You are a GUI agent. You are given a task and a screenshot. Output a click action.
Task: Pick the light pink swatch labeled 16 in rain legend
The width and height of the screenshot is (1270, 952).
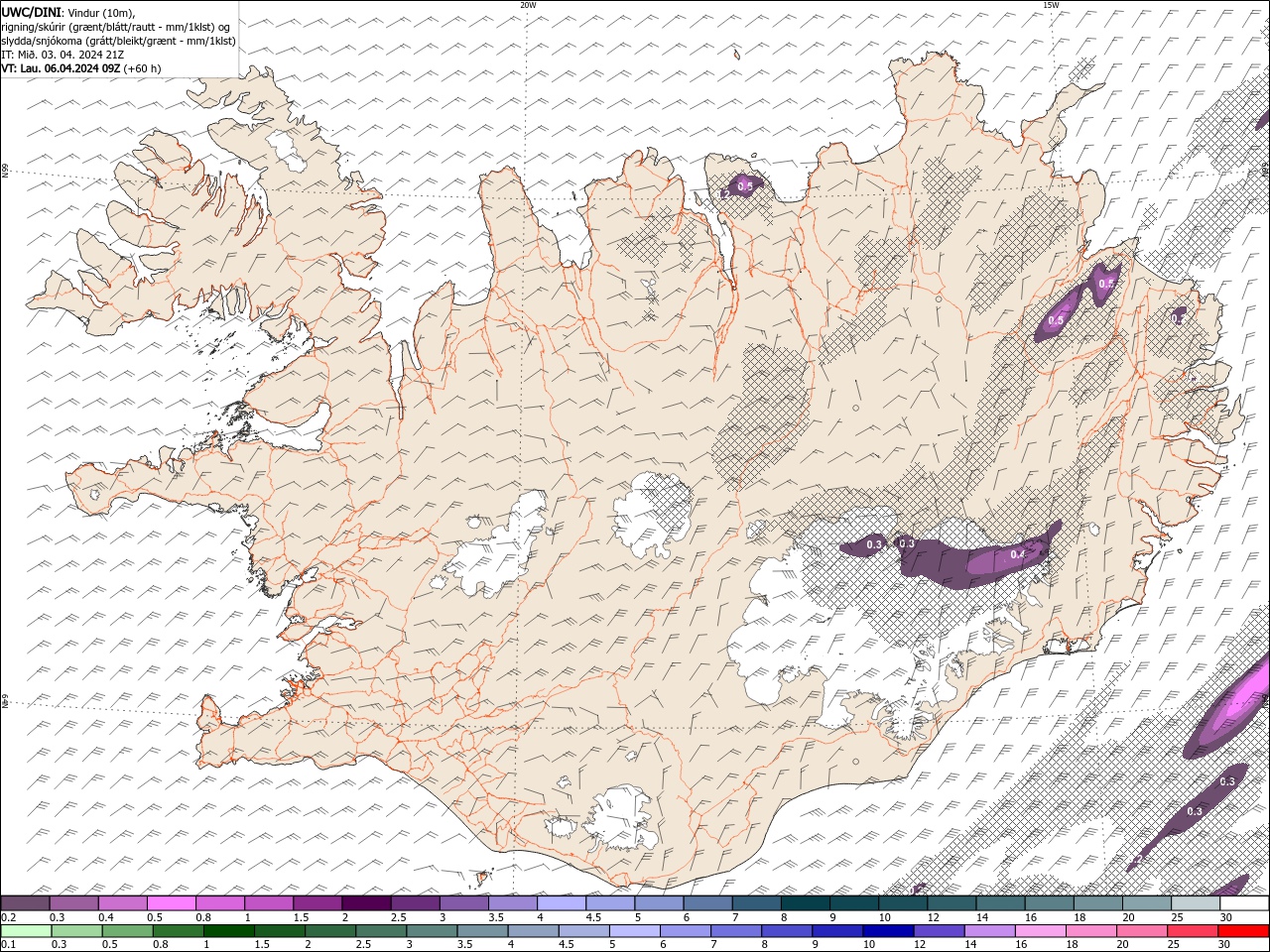point(1039,931)
